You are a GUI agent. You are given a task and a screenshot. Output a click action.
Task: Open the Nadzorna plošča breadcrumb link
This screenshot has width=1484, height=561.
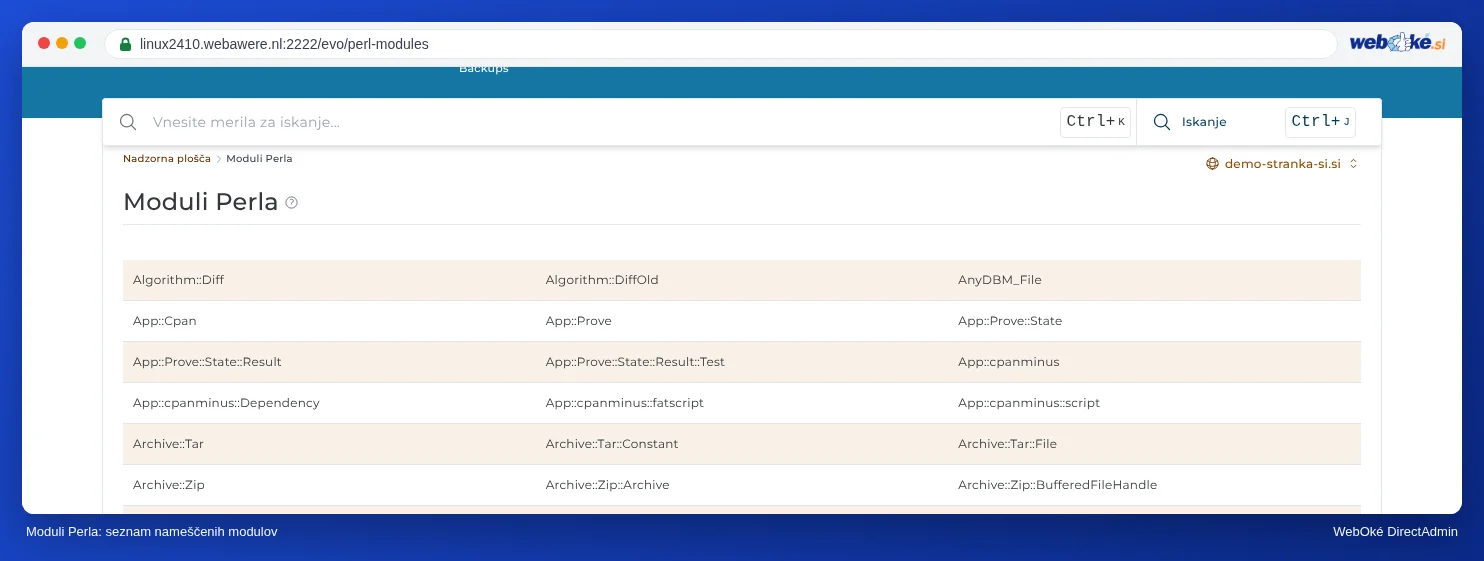(x=167, y=159)
